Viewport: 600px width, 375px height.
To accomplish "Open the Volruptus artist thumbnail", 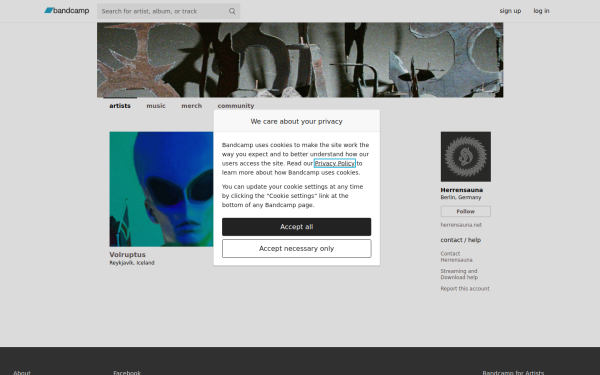I will point(161,189).
